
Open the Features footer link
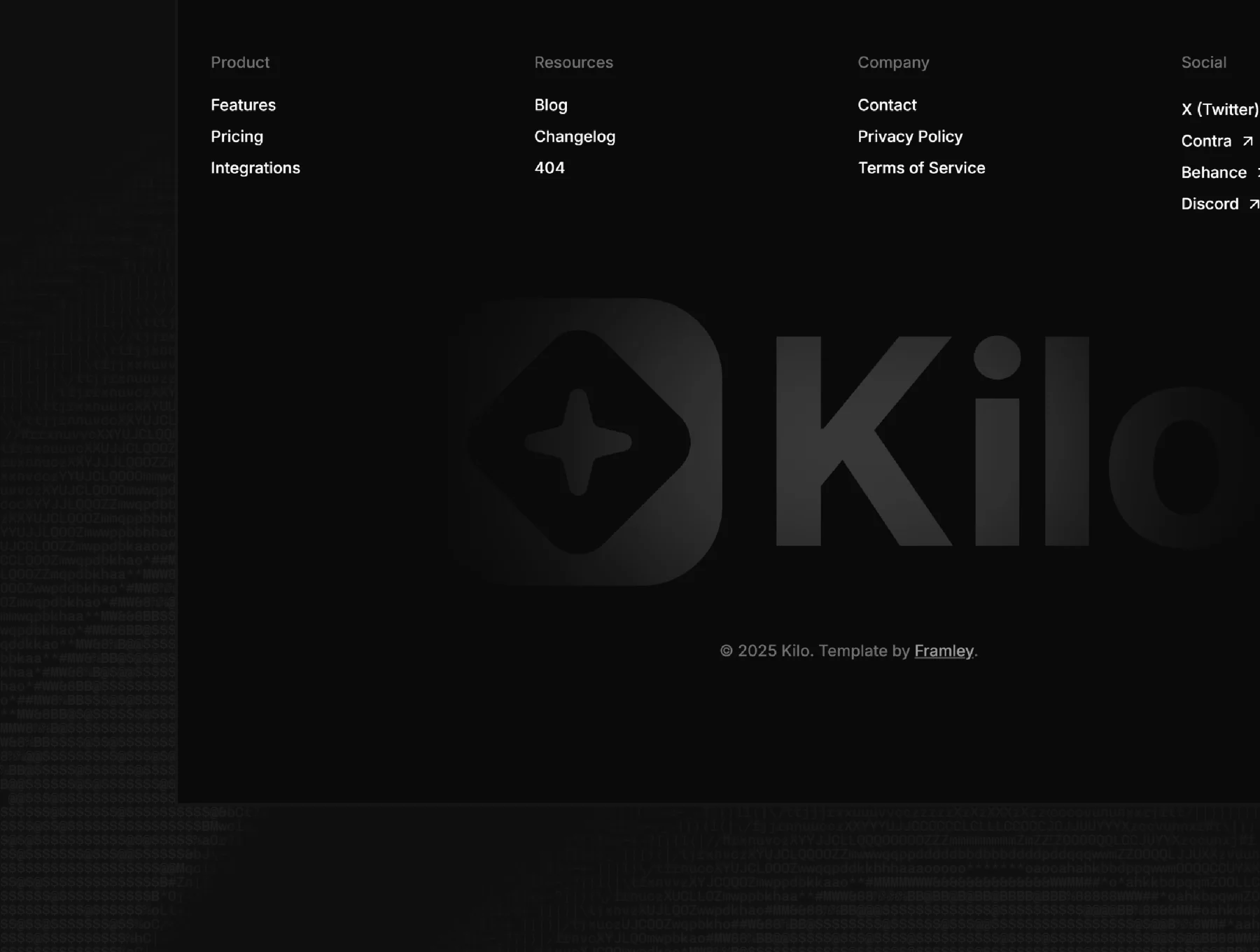[x=243, y=105]
